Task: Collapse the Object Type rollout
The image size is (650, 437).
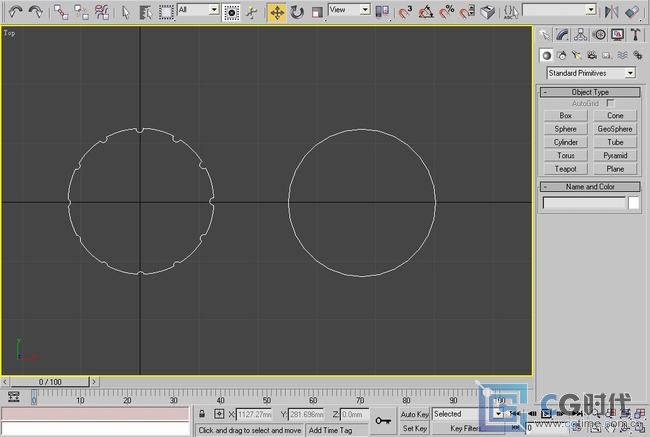Action: [590, 92]
